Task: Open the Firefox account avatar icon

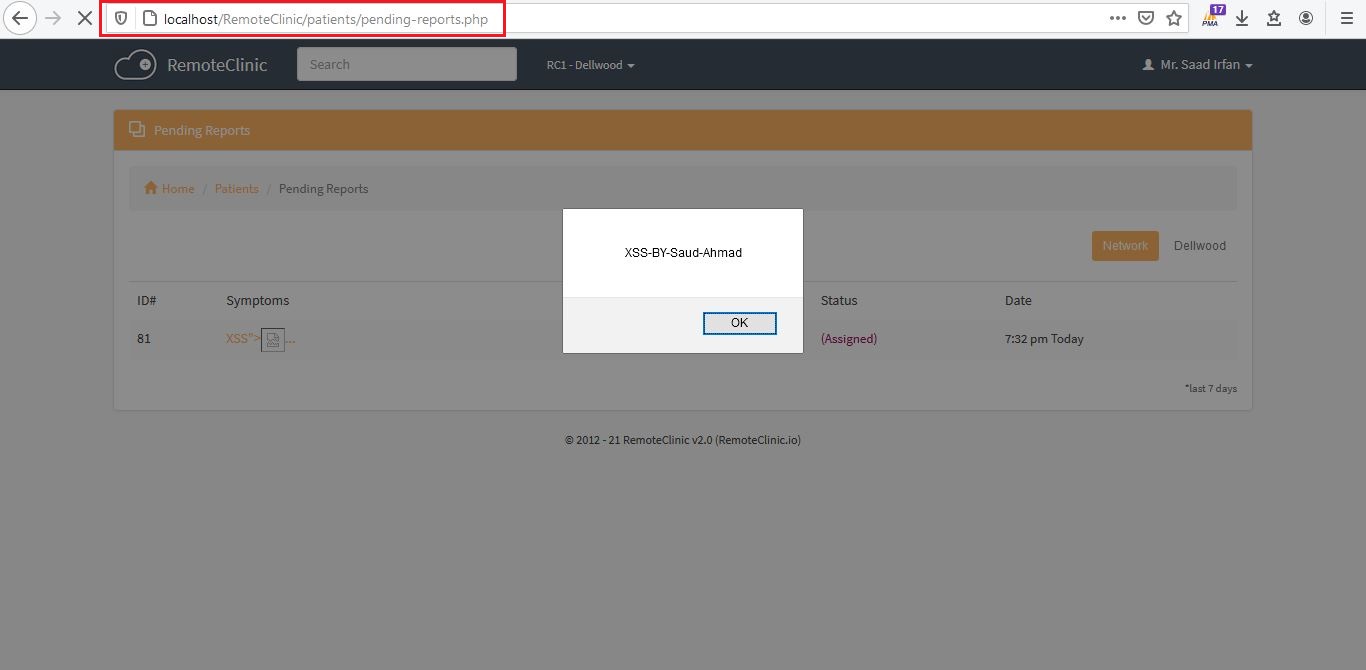Action: tap(1306, 18)
